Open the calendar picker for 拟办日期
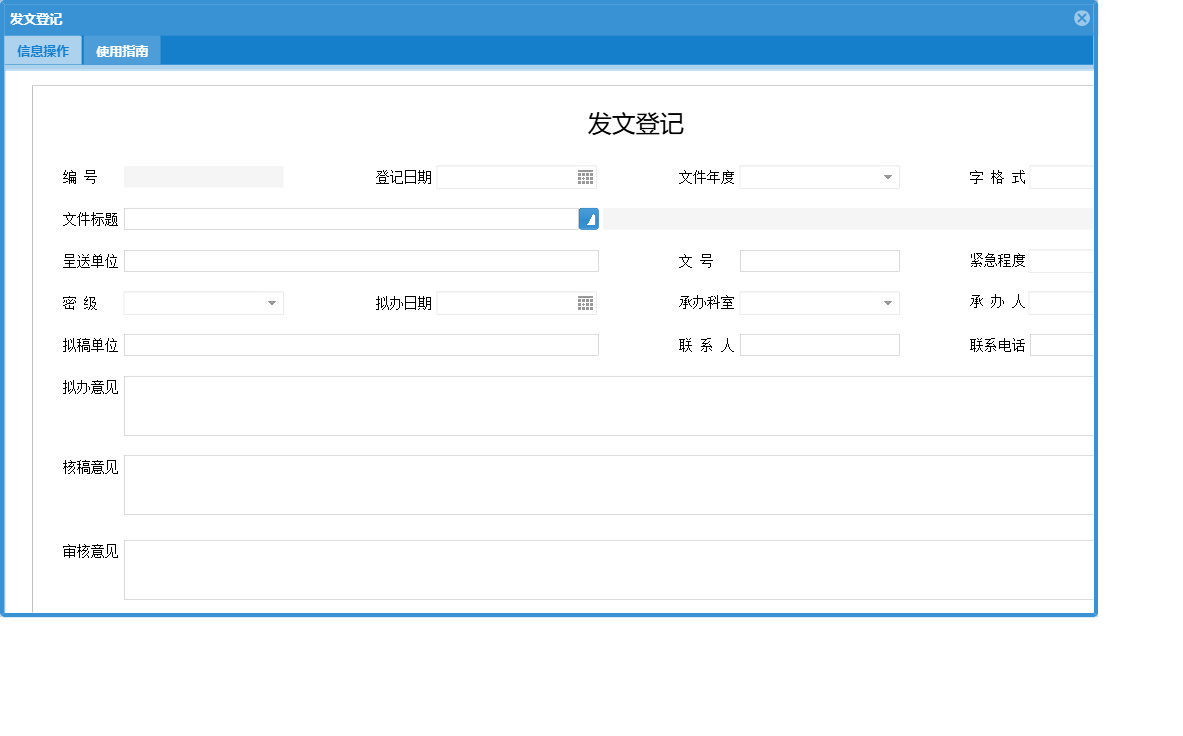This screenshot has height=736, width=1183. click(x=587, y=302)
